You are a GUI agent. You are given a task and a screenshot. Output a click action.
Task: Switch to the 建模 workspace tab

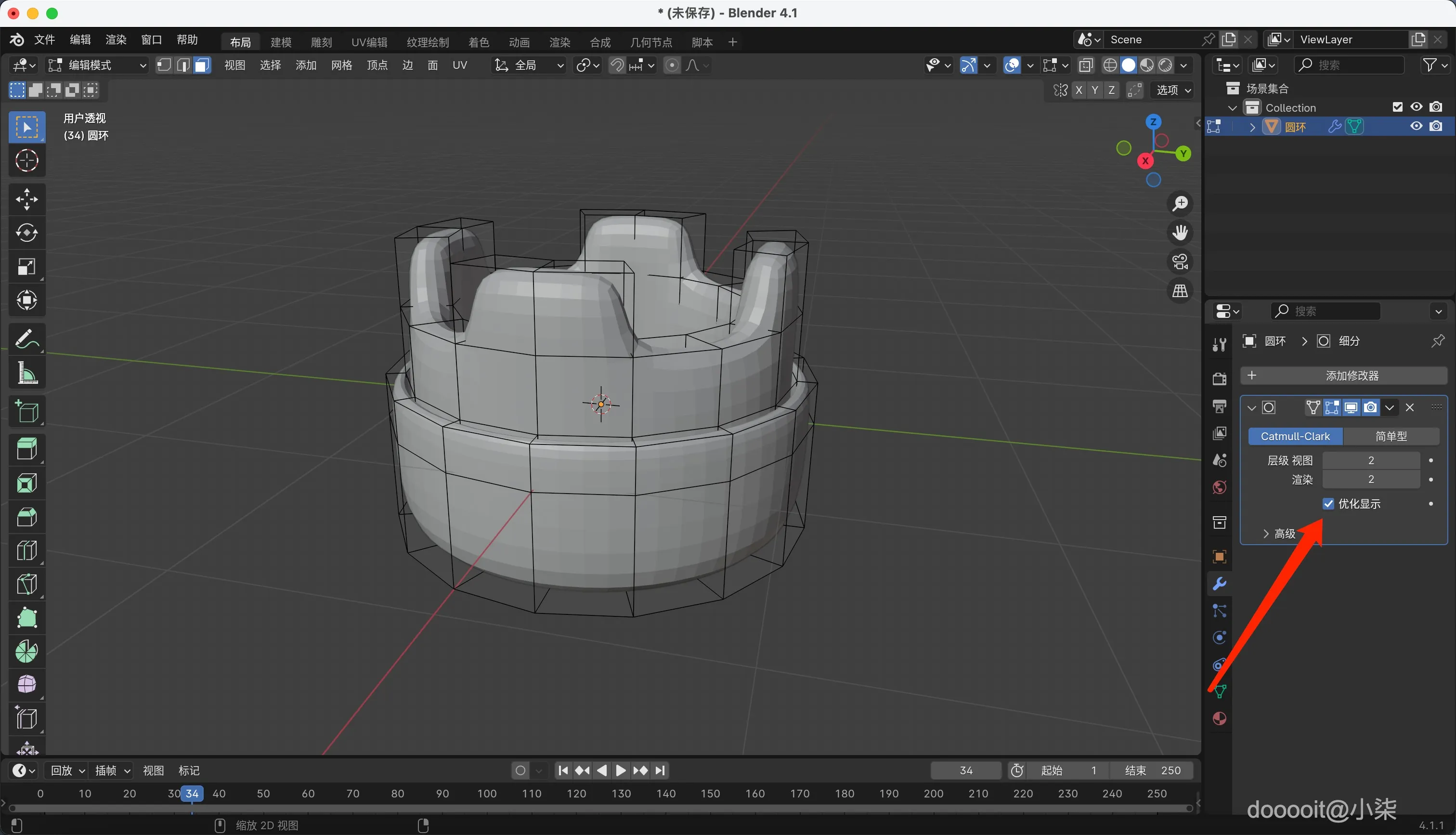click(281, 42)
